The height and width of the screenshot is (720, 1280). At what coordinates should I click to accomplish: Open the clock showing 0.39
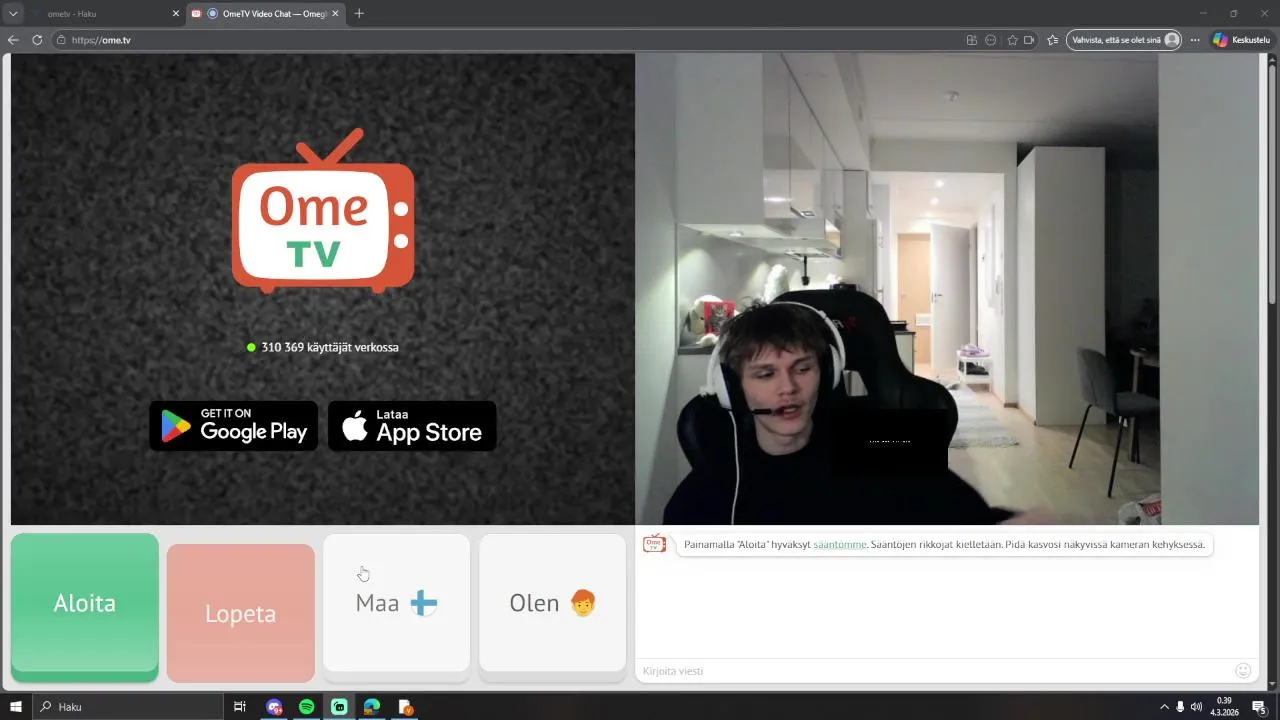coord(1224,707)
